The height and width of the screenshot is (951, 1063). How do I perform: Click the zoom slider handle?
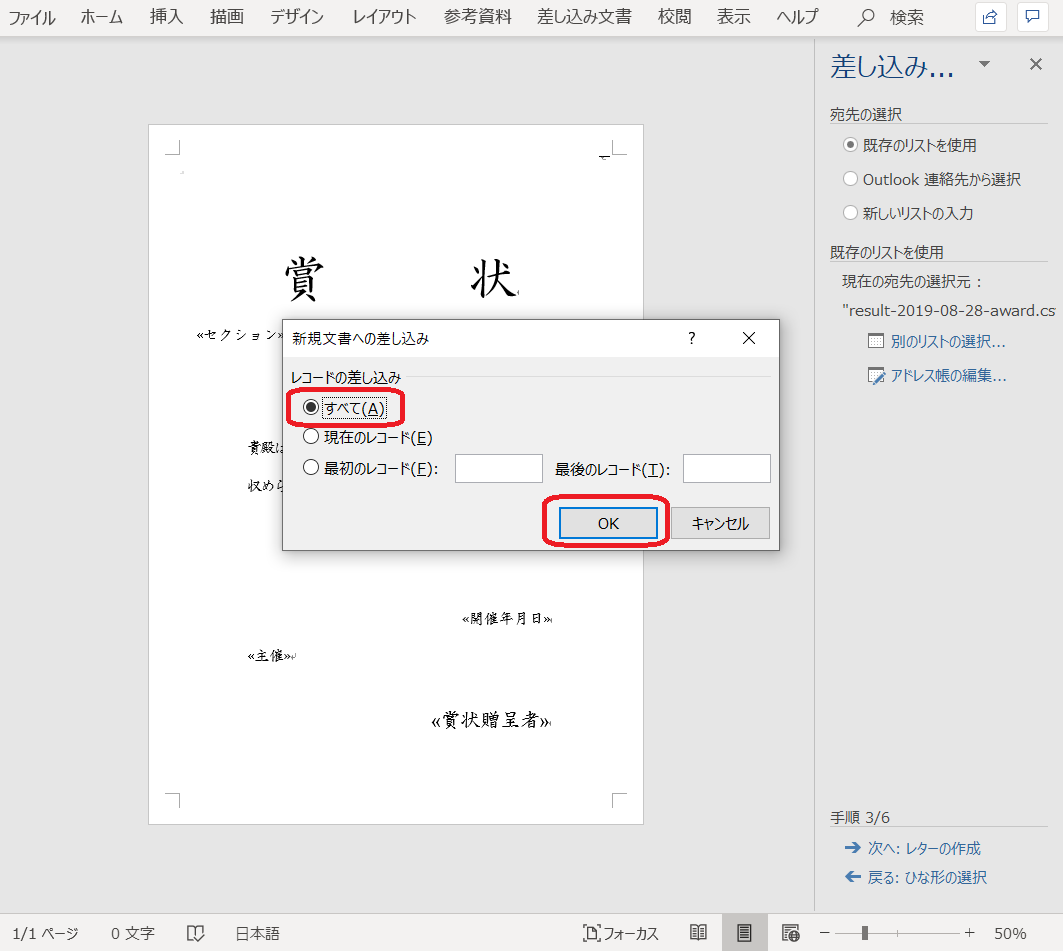[x=865, y=933]
